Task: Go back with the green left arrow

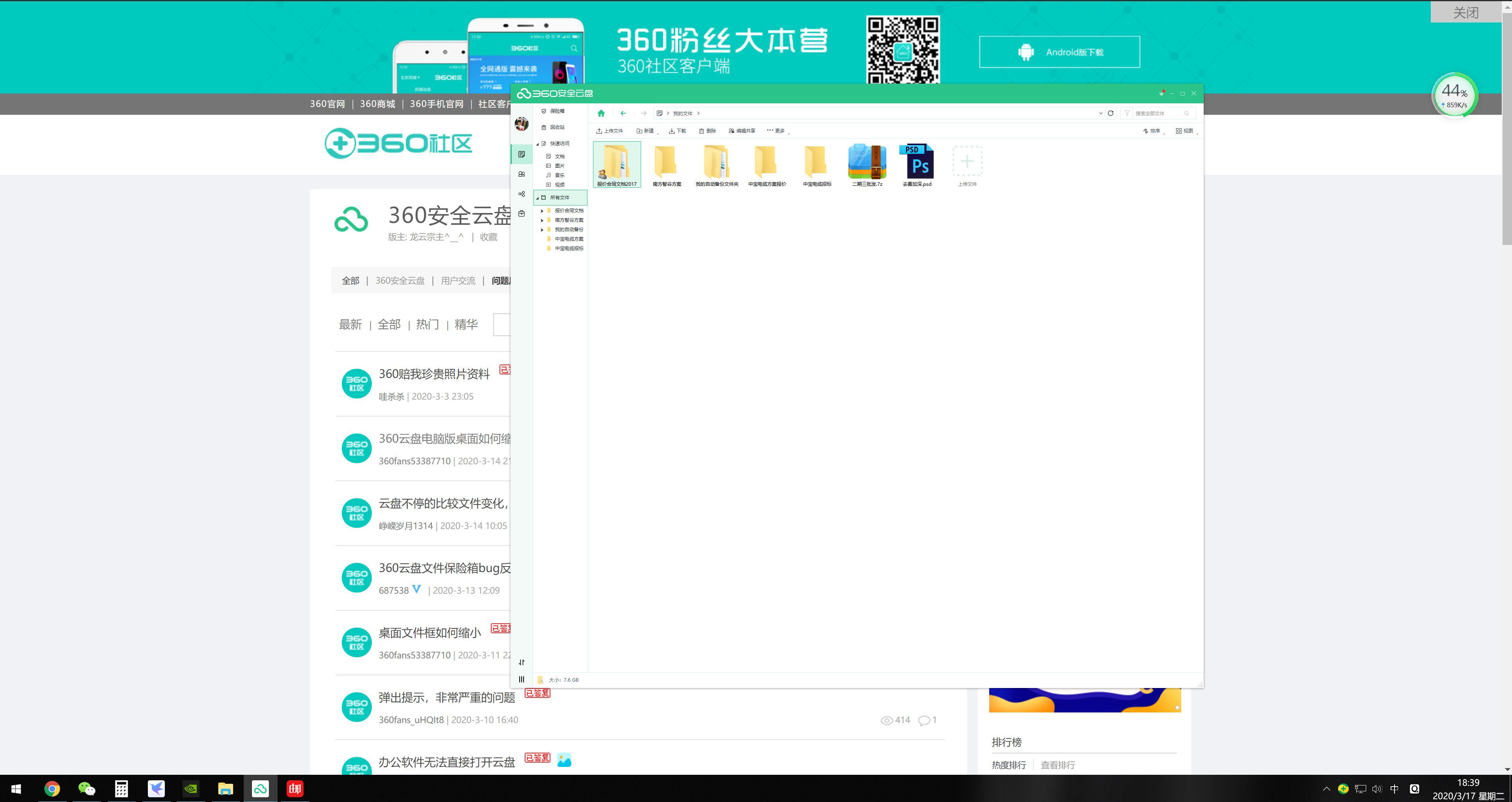Action: point(623,113)
